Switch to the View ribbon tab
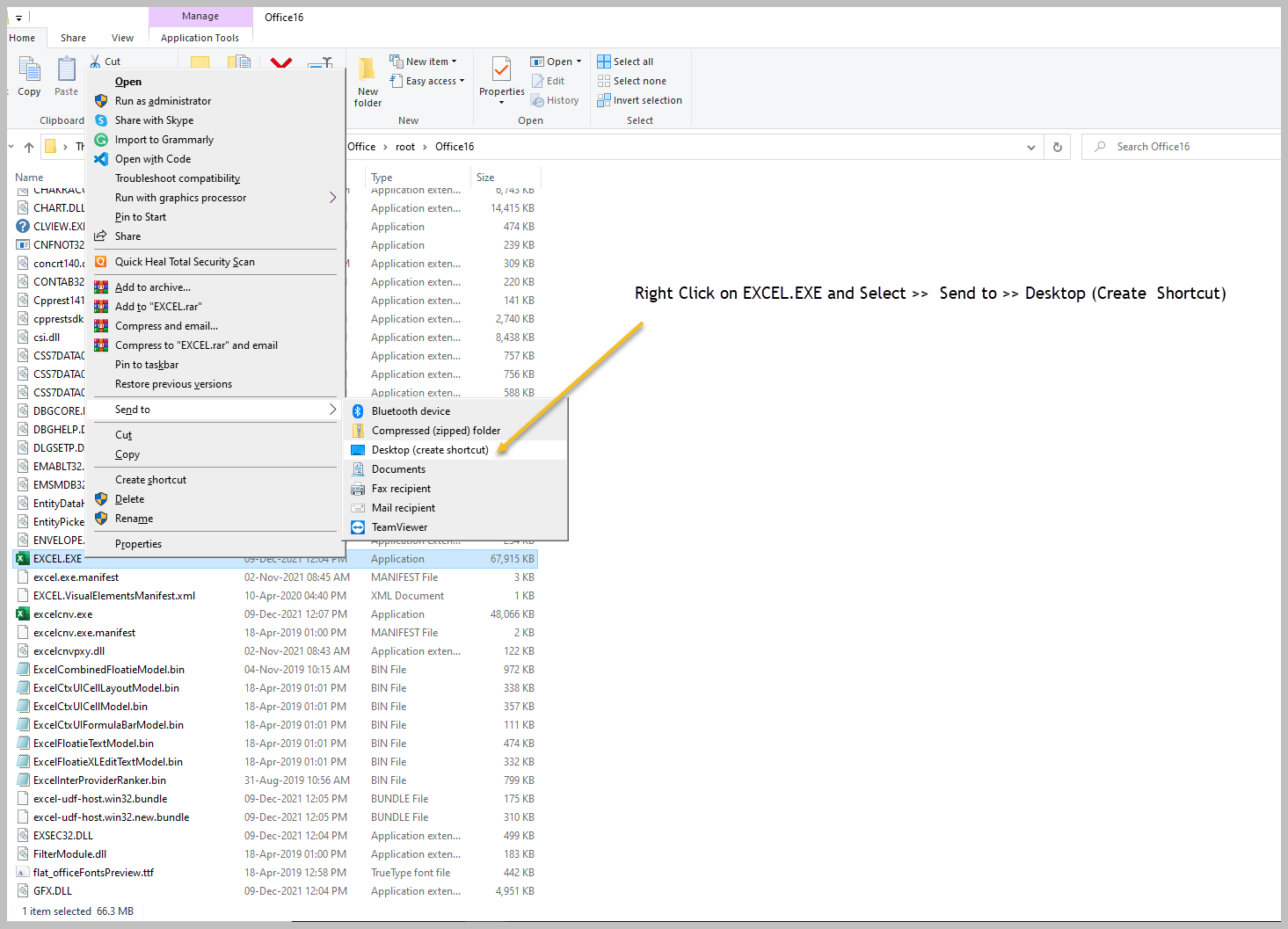Screen dimensions: 1288x929 pyautogui.click(x=122, y=38)
